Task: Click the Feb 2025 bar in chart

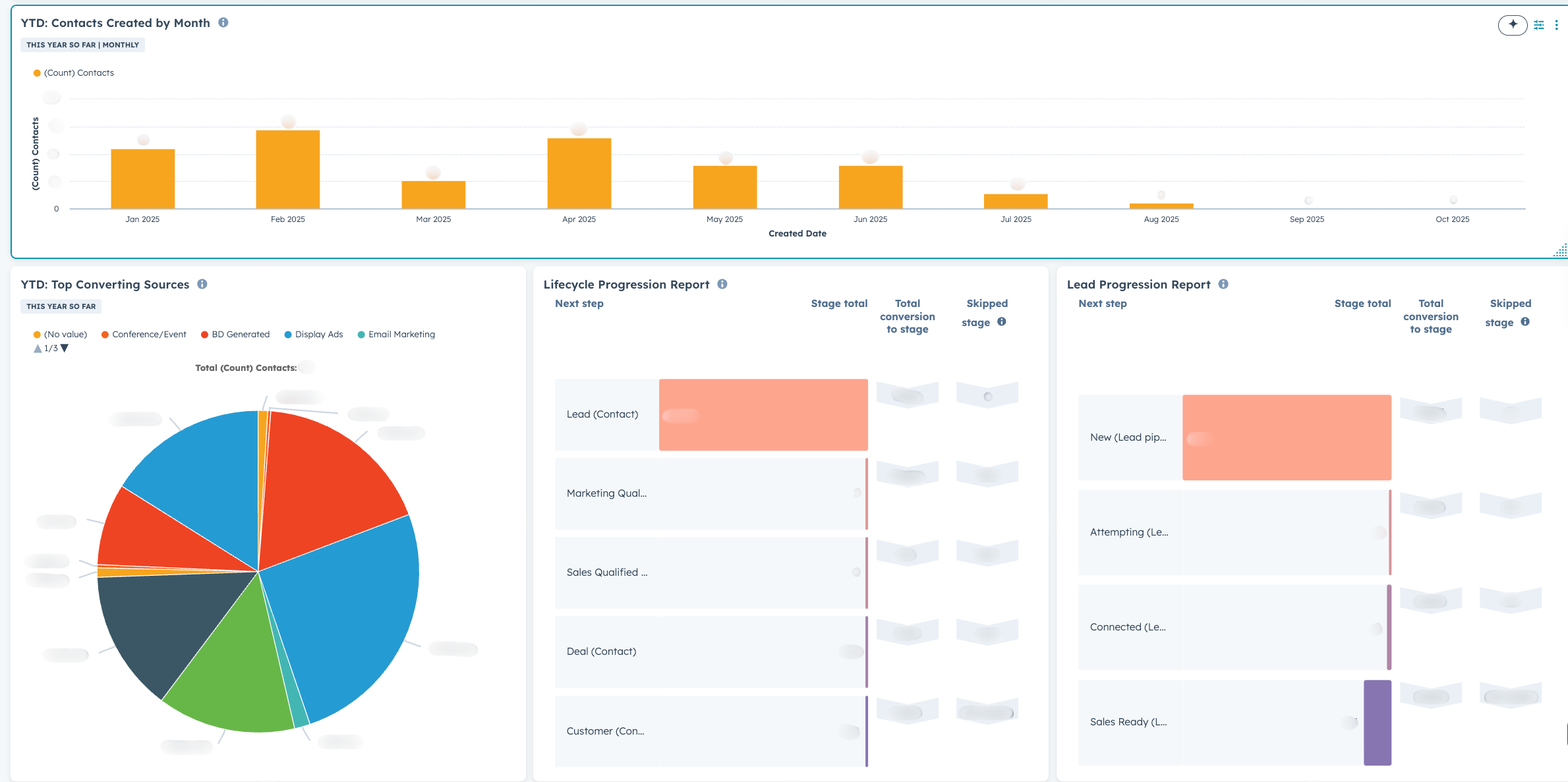Action: click(x=287, y=169)
